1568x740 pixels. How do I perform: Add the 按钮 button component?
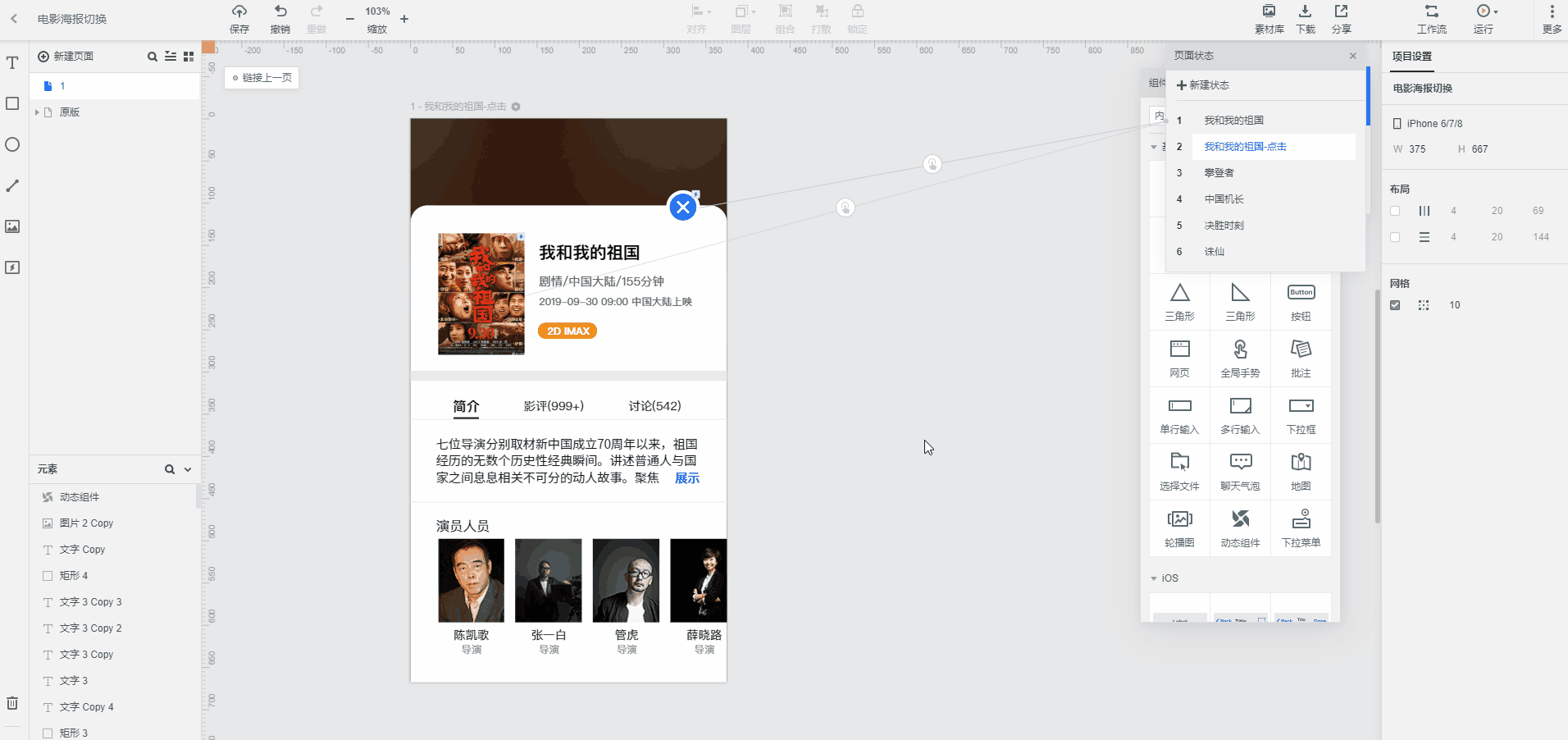point(1301,302)
